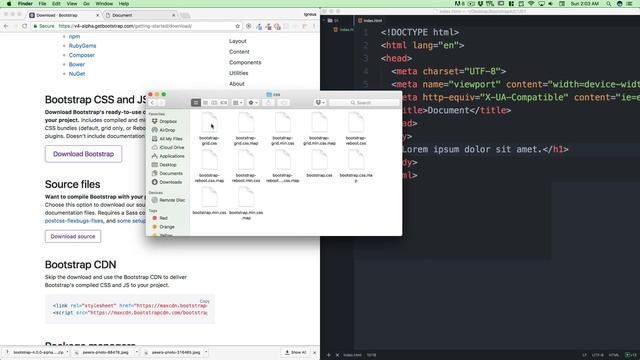This screenshot has width=640, height=360.
Task: Open the Help menu
Action: coord(124,4)
